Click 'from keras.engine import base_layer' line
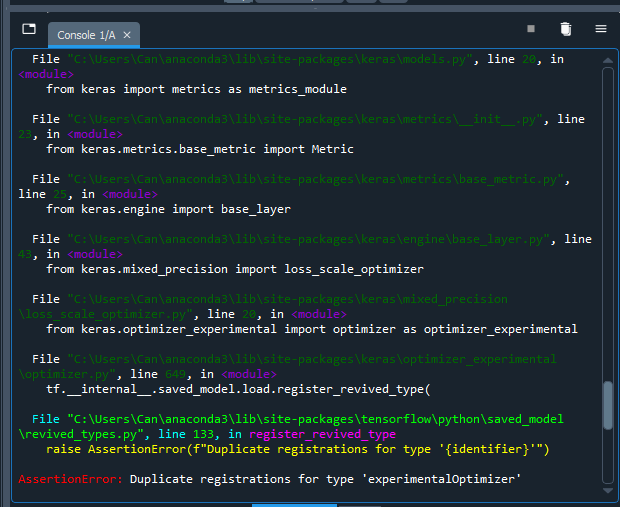 (x=168, y=209)
